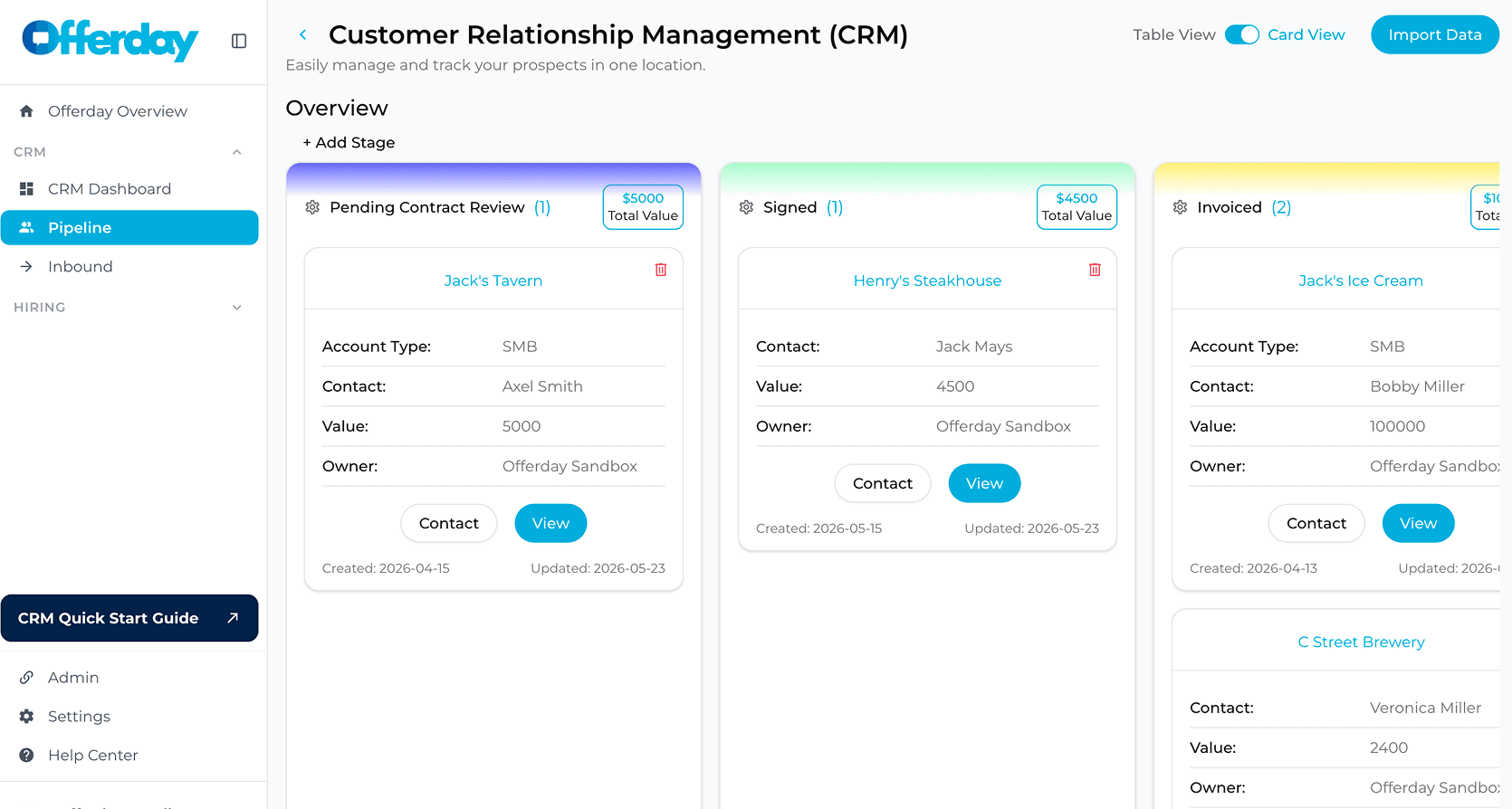Open the Jack's Ice Cream link
This screenshot has height=809, width=1512.
pos(1360,281)
